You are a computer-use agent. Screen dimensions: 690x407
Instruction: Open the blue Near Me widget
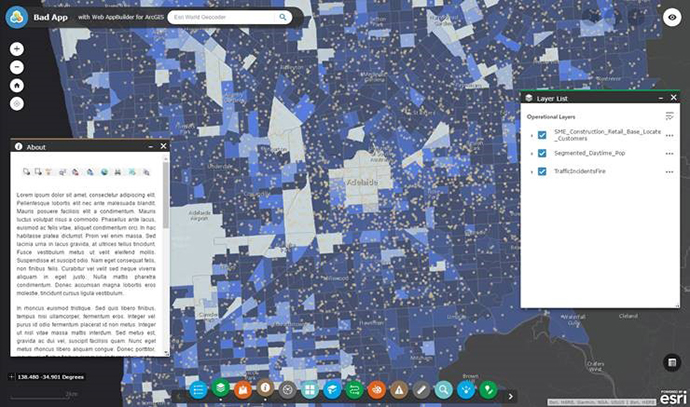pyautogui.click(x=466, y=390)
